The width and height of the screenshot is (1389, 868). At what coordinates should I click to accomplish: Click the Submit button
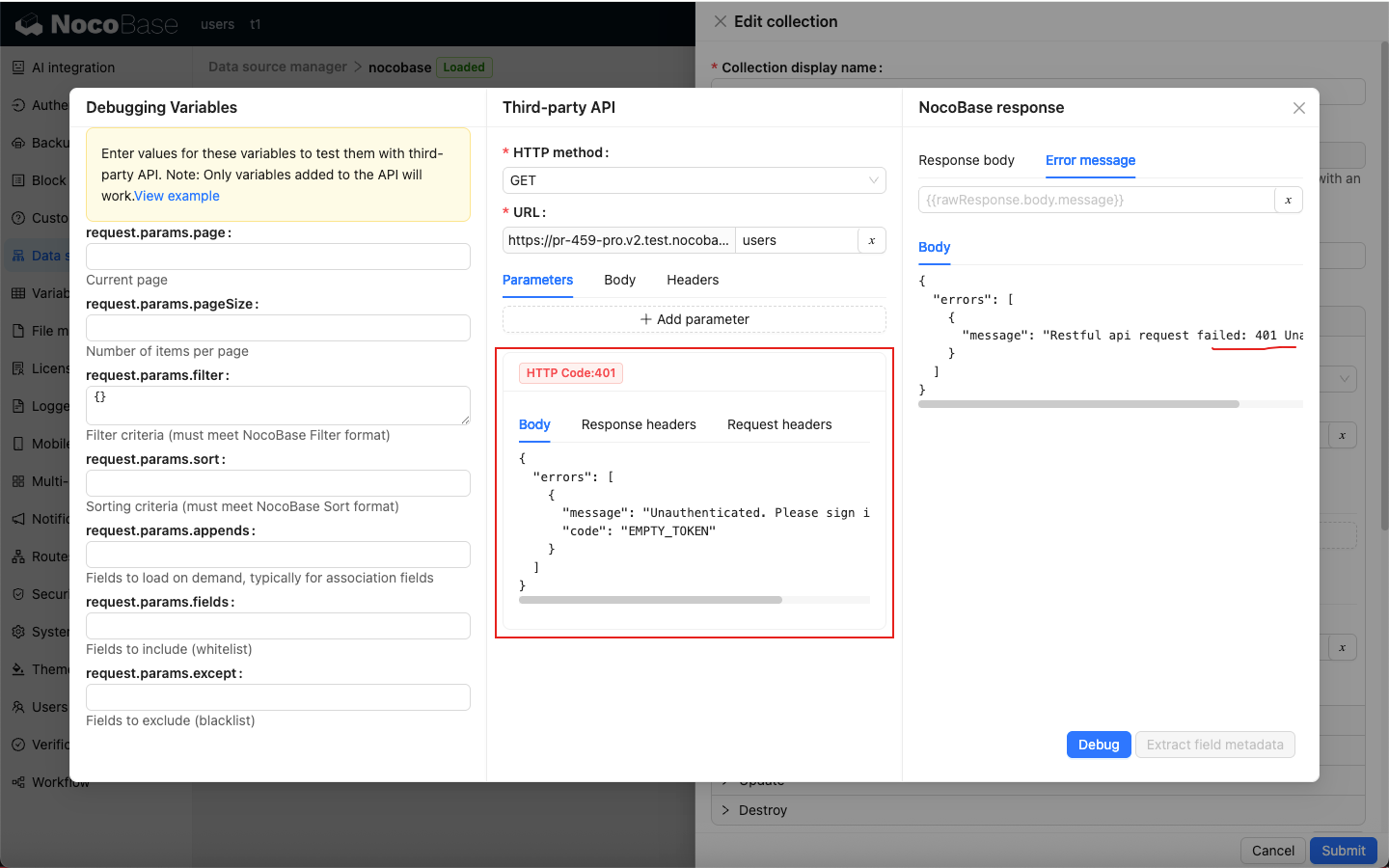pos(1342,850)
